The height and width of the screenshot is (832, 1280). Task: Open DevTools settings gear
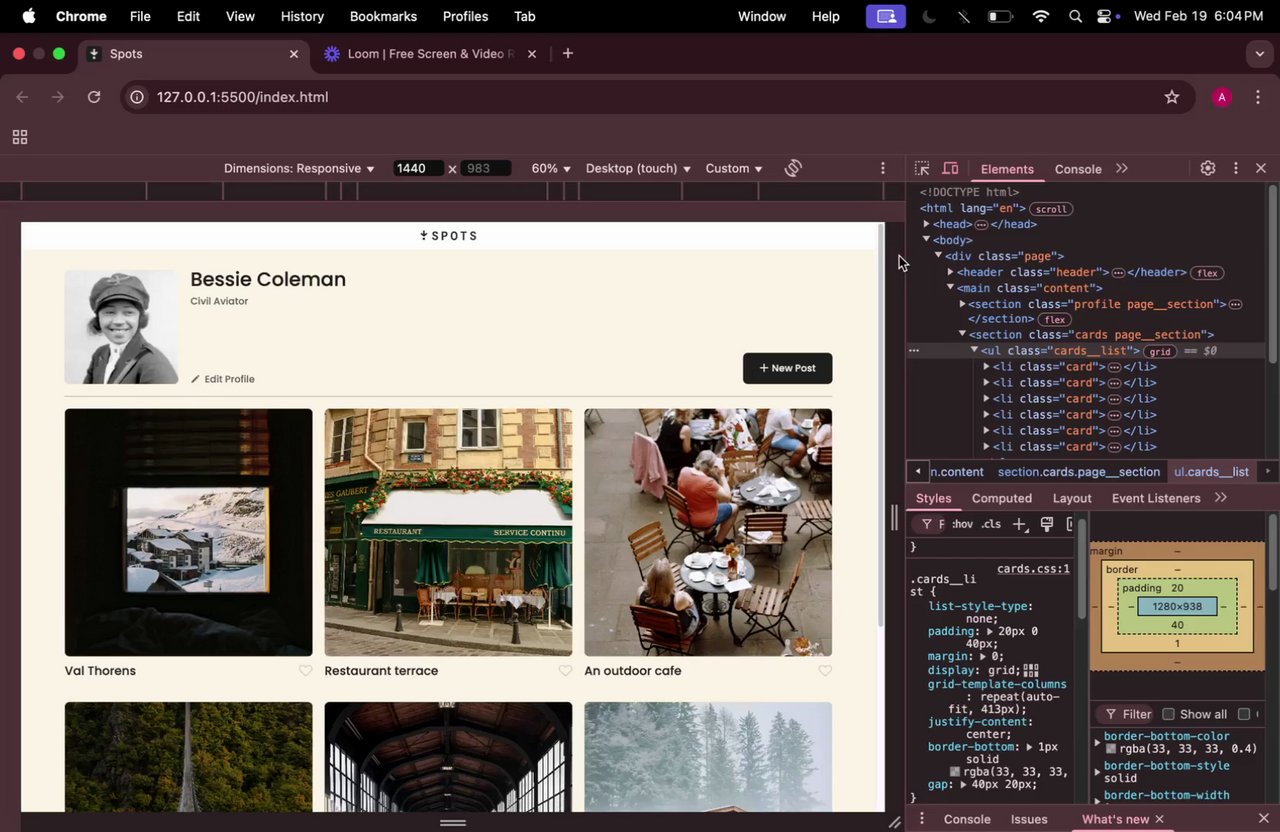[x=1208, y=169]
